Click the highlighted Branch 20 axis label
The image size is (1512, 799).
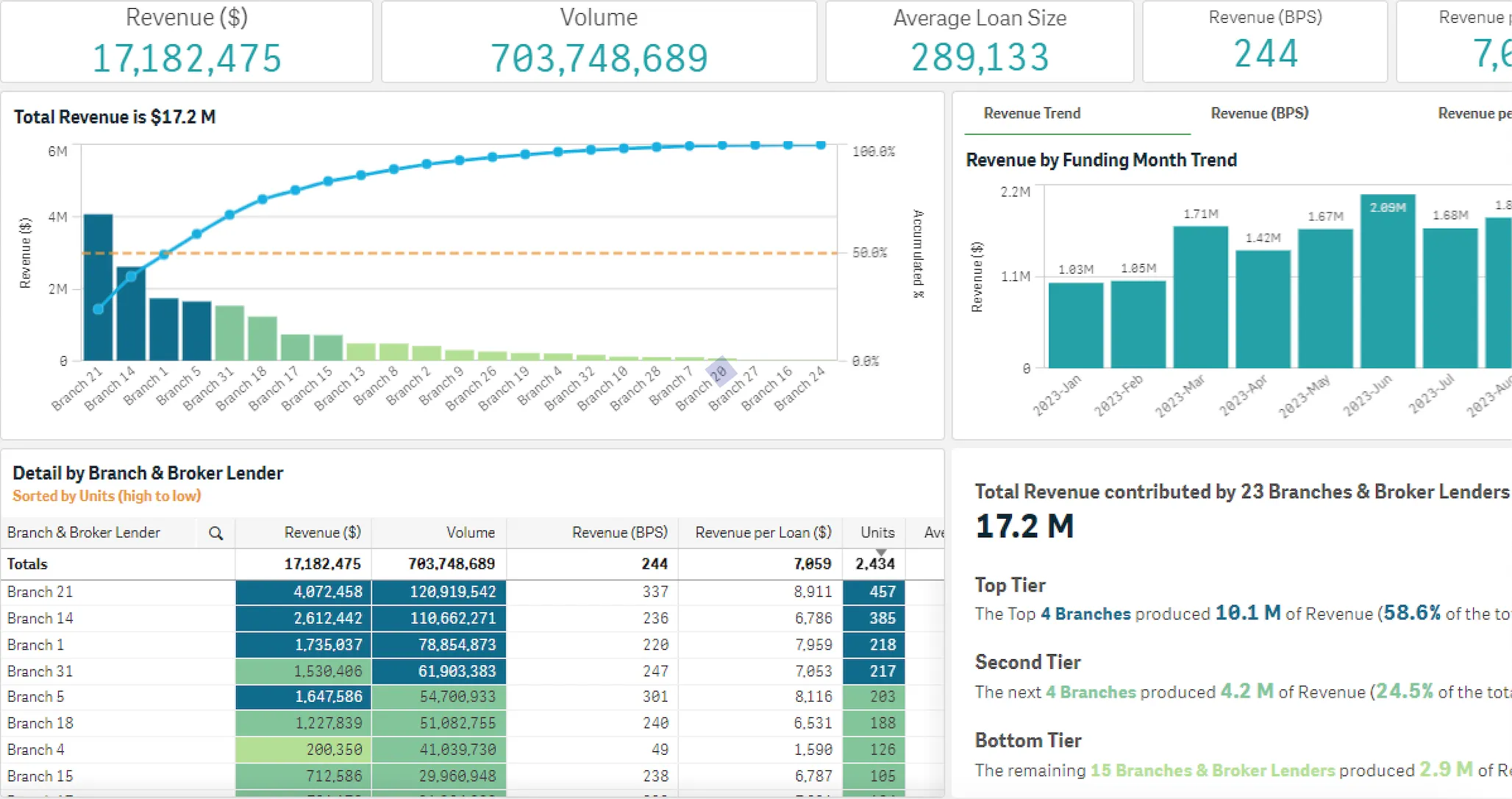tap(719, 373)
